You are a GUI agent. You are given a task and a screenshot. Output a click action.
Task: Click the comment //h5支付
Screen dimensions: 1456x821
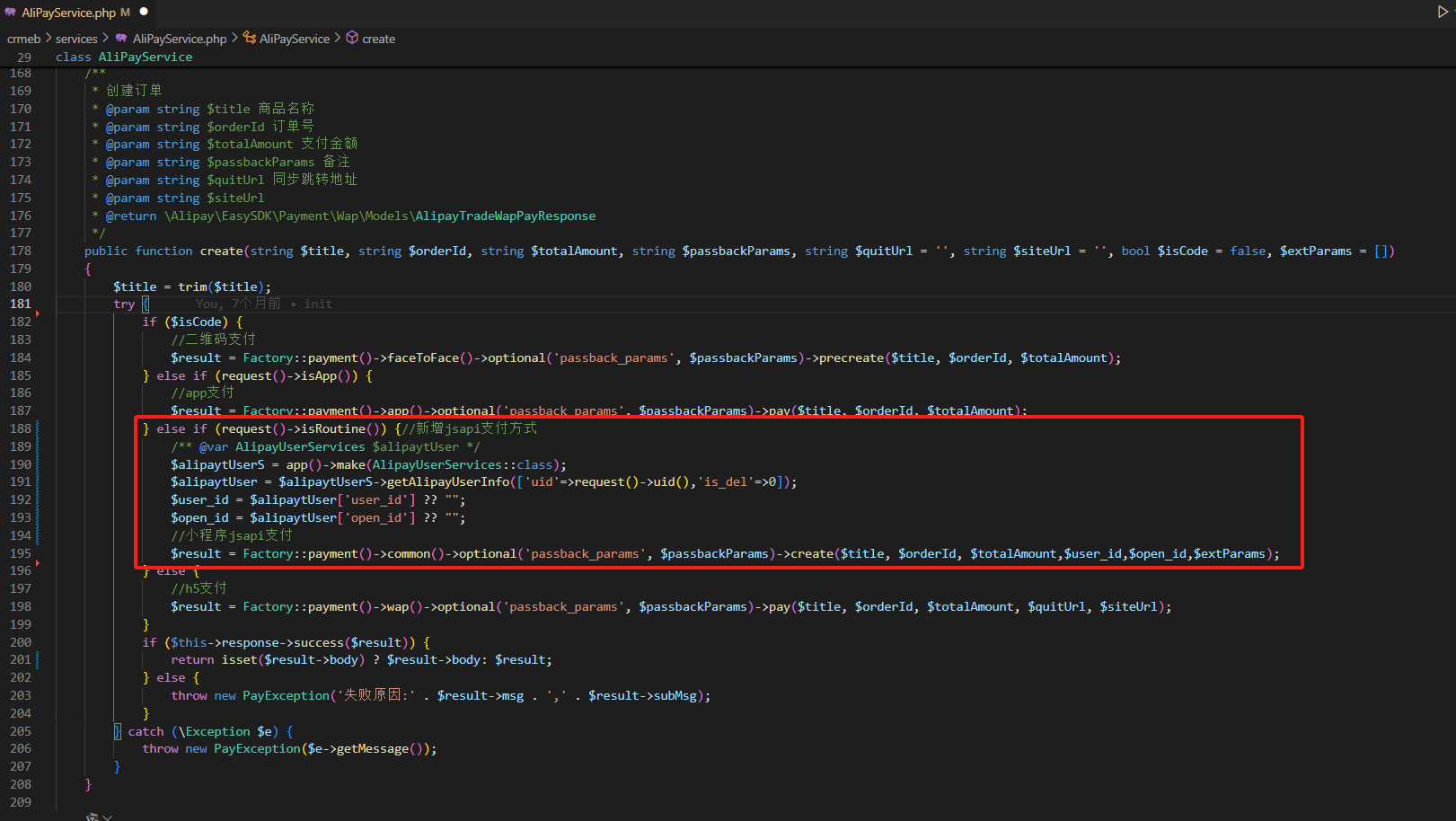[x=199, y=588]
